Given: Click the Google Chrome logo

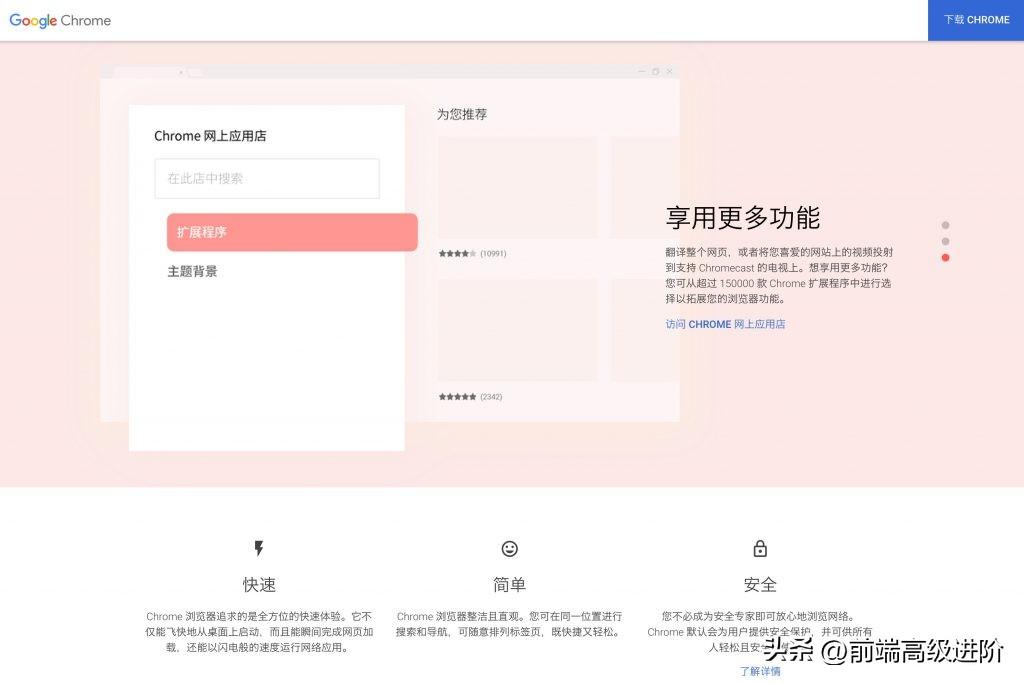Looking at the screenshot, I should click(60, 20).
